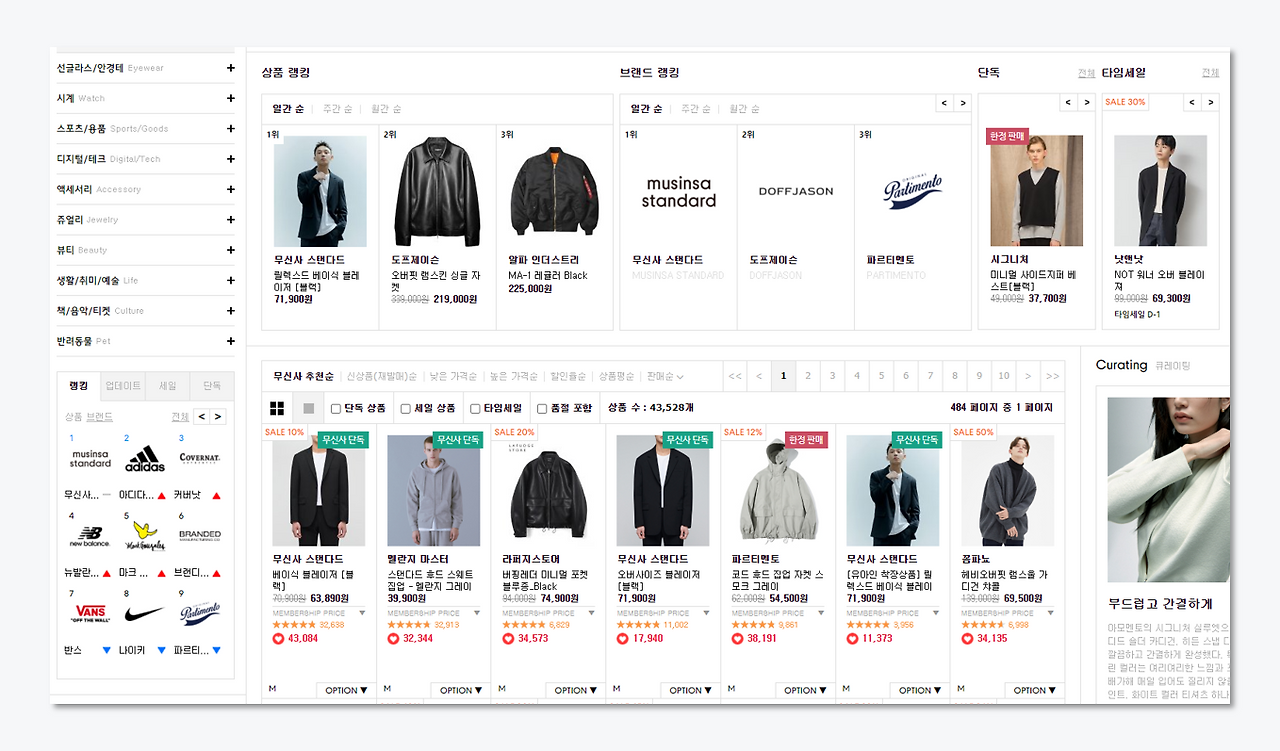This screenshot has height=751, width=1280.
Task: Go to page 10 of results
Action: [1003, 376]
